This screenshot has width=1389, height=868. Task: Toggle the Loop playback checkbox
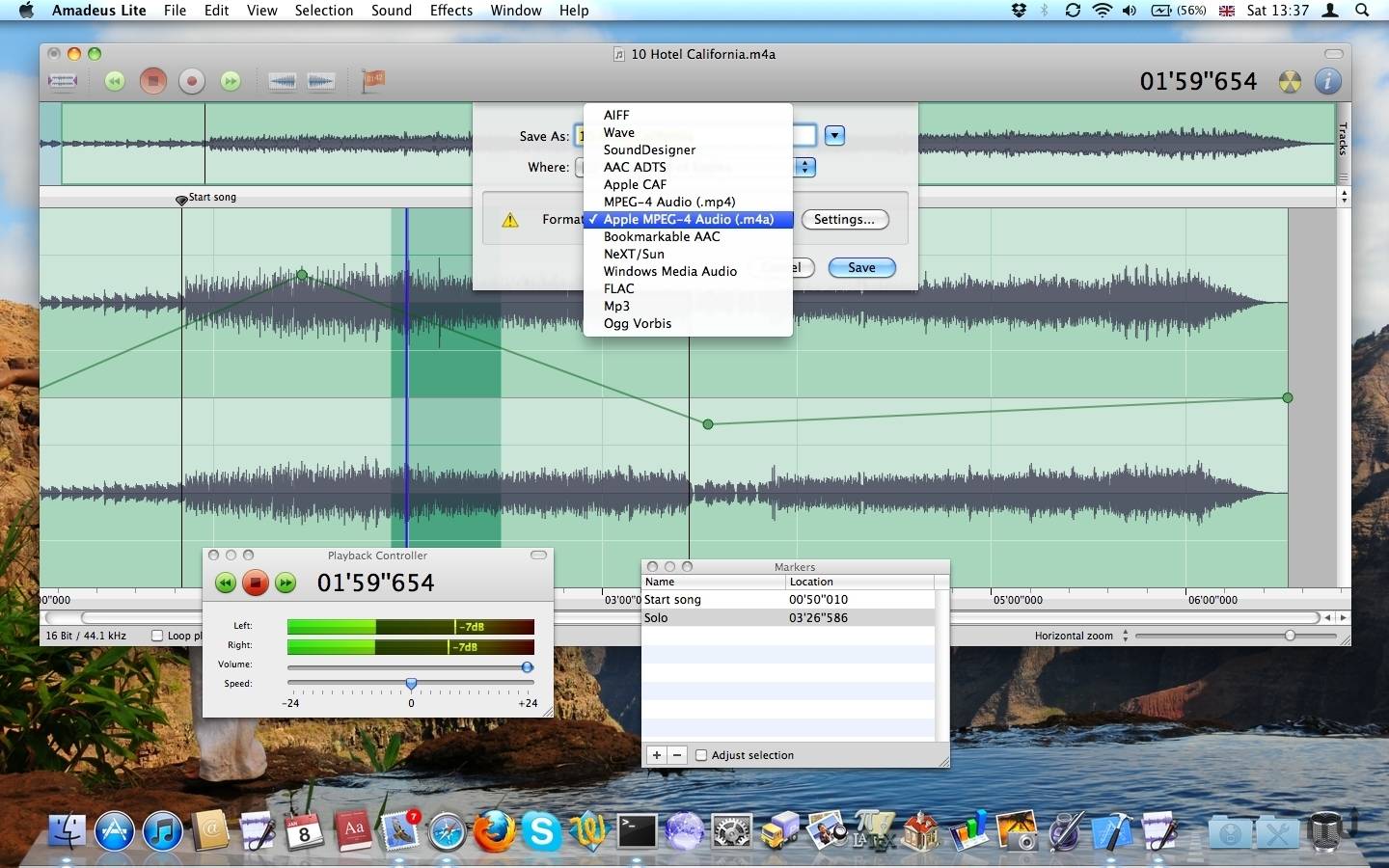coord(157,636)
